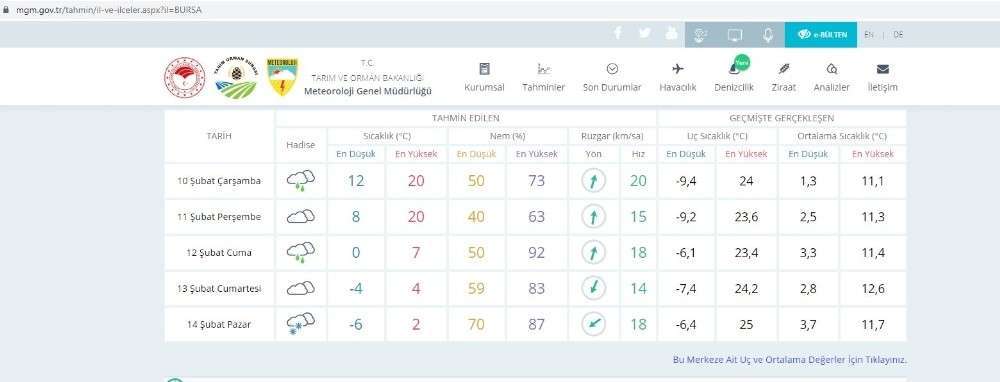Open the Analizler menu
Image resolution: width=1000 pixels, height=382 pixels.
click(832, 78)
